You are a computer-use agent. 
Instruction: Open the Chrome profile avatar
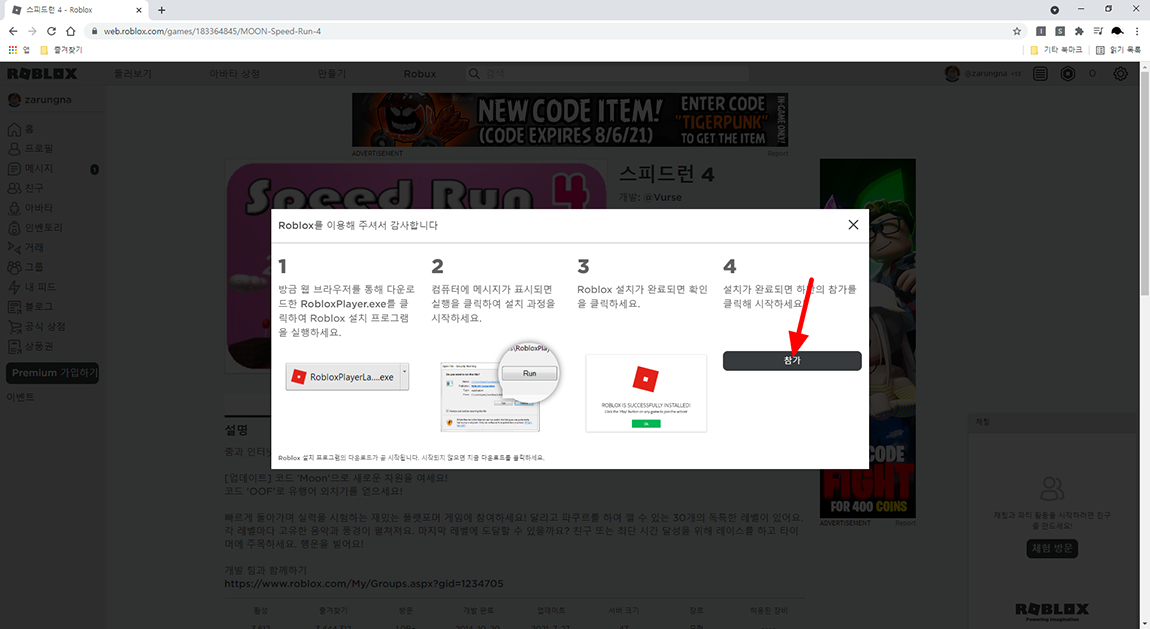[x=1118, y=31]
